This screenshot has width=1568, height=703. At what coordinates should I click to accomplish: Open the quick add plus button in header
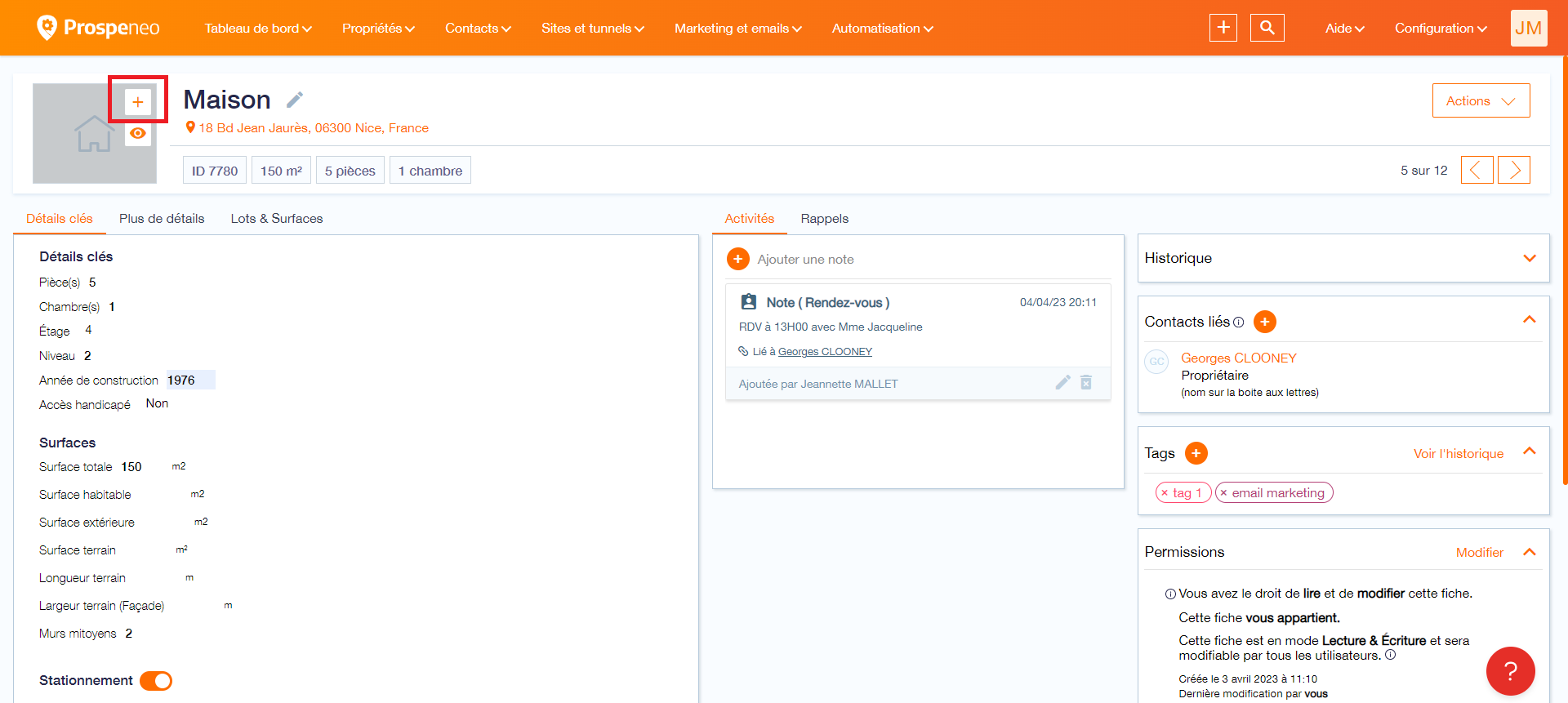coord(1223,28)
